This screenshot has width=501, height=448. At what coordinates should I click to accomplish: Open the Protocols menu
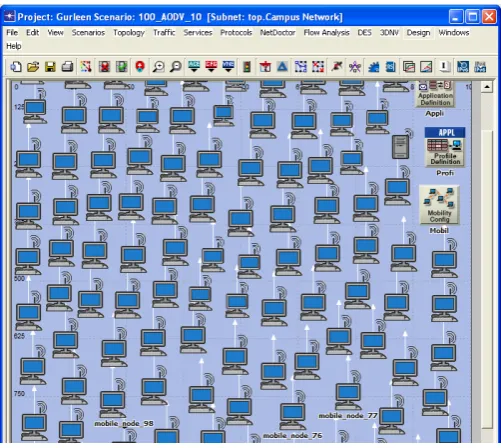pos(236,32)
